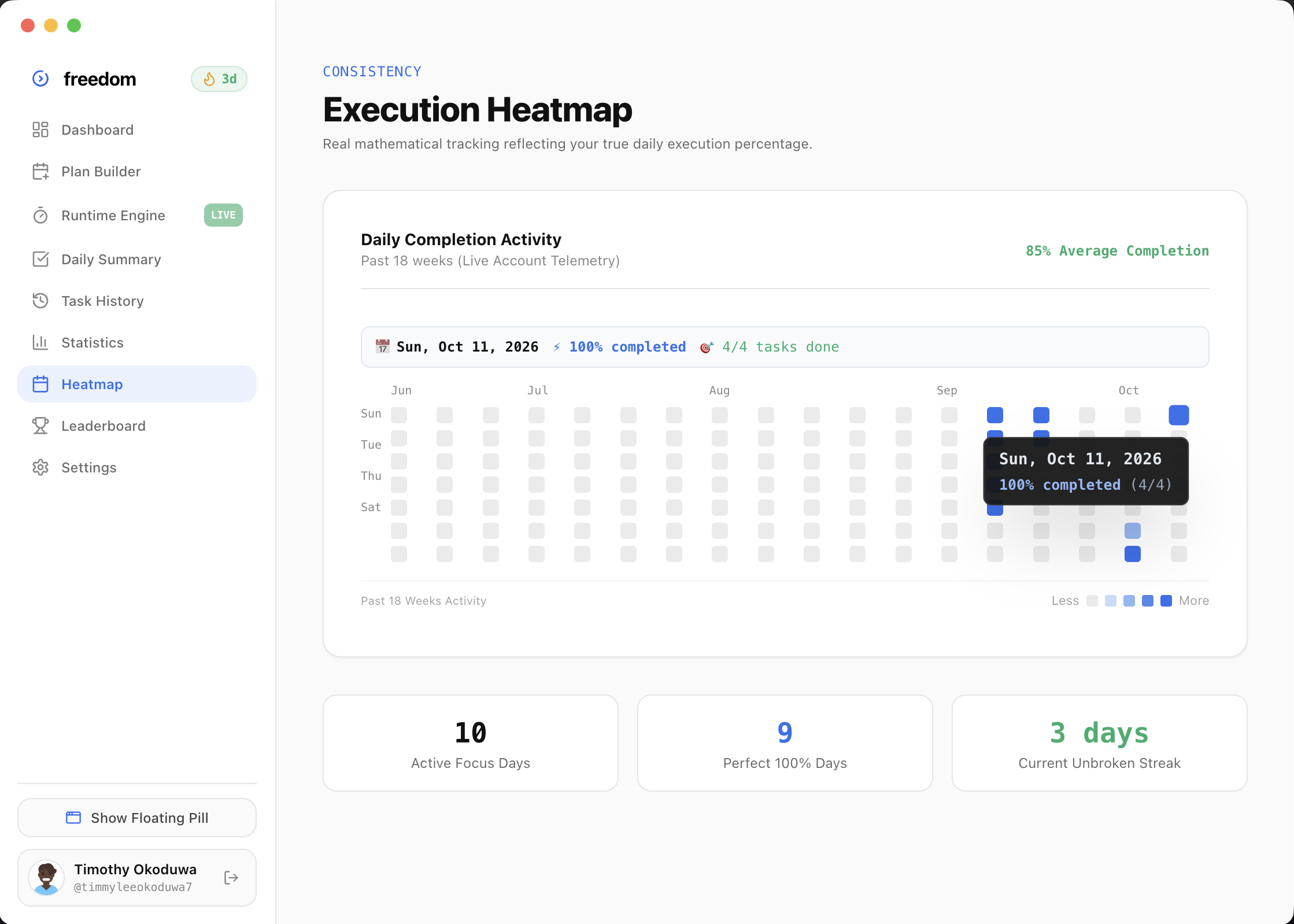Click the lightest gray legend swatch next to Less
This screenshot has width=1294, height=924.
pos(1092,601)
